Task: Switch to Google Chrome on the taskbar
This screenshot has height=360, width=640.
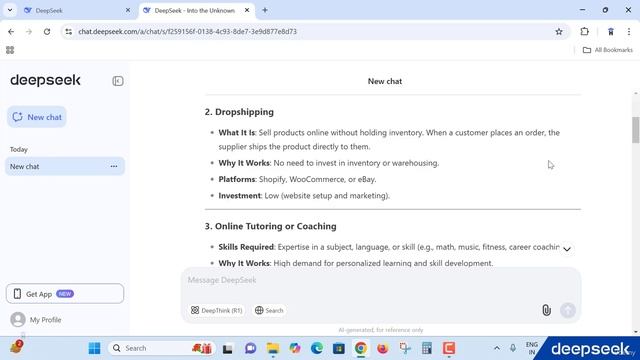Action: pos(360,348)
